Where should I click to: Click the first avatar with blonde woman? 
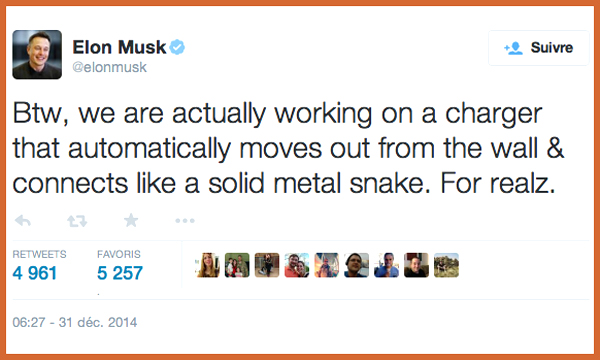pyautogui.click(x=207, y=265)
